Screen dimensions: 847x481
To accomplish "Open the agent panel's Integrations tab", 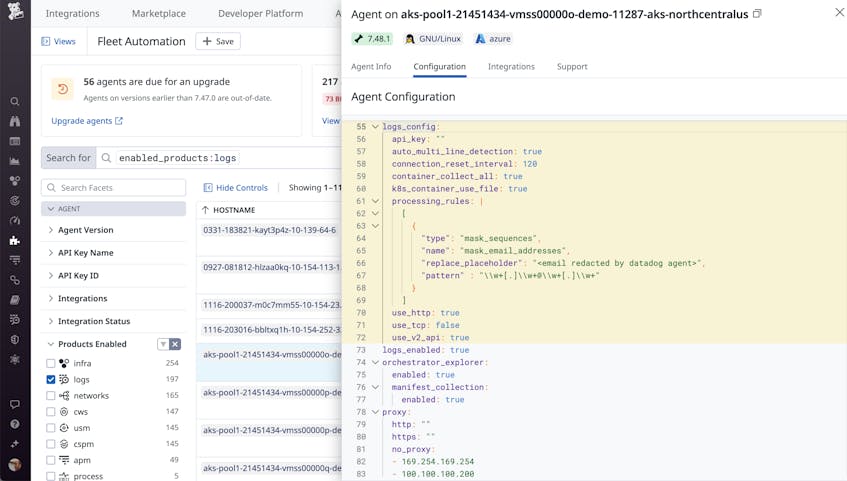I will (511, 66).
